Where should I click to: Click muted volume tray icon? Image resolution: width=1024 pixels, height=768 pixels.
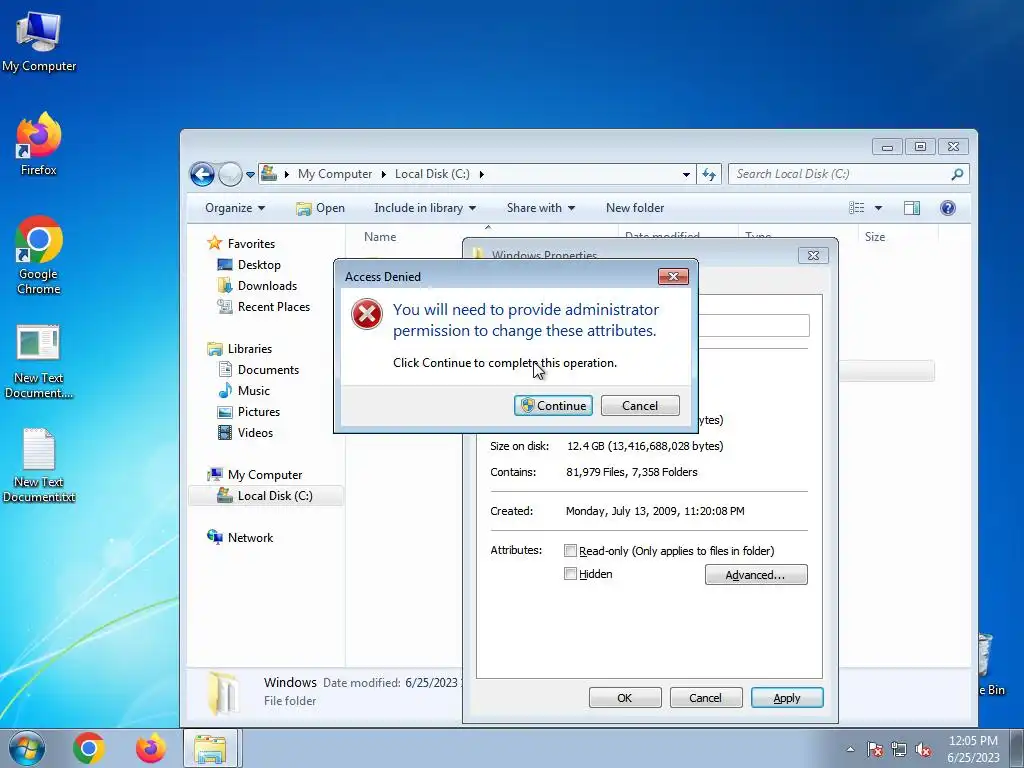coord(923,749)
